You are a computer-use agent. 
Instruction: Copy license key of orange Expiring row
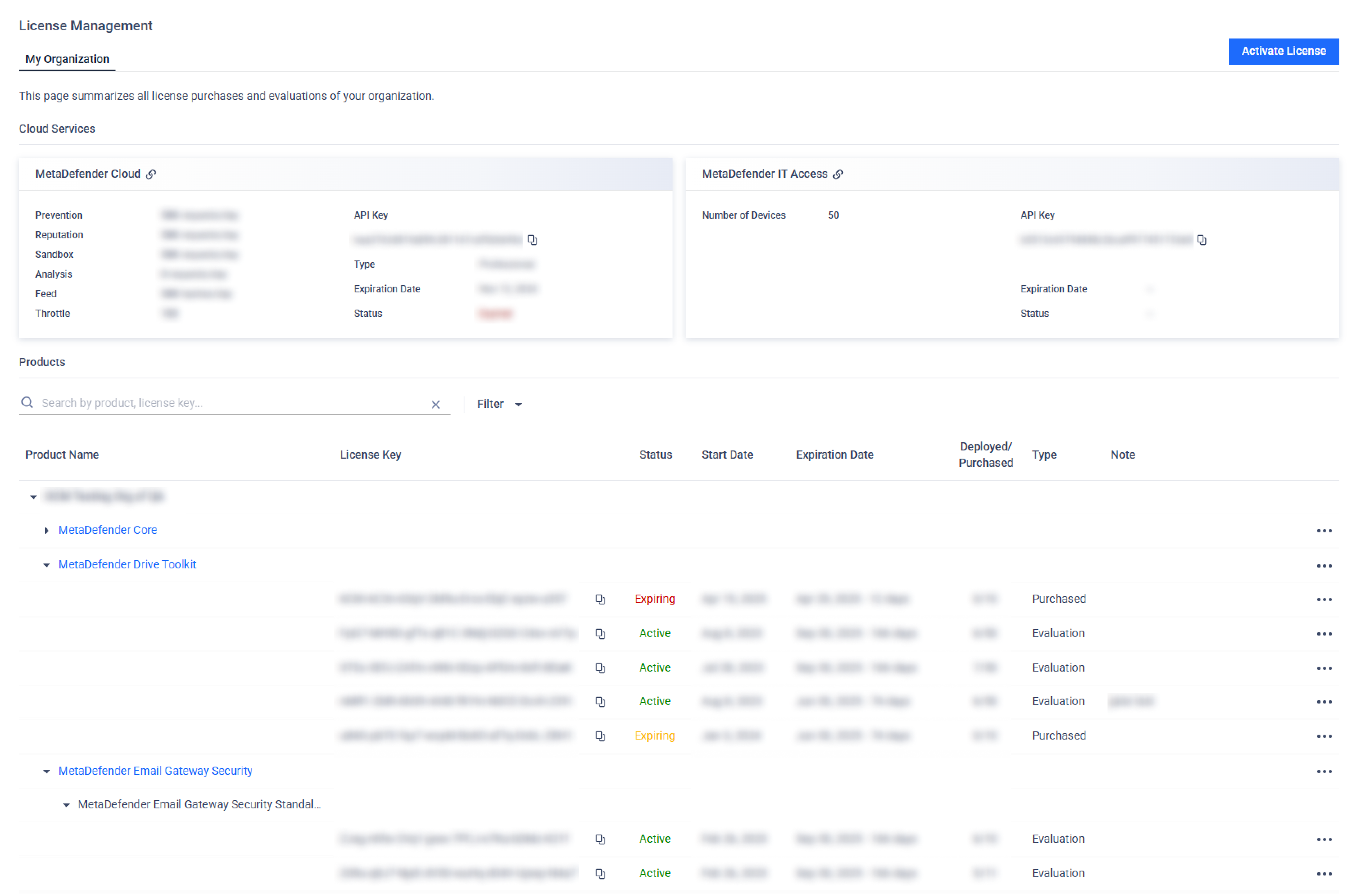600,736
